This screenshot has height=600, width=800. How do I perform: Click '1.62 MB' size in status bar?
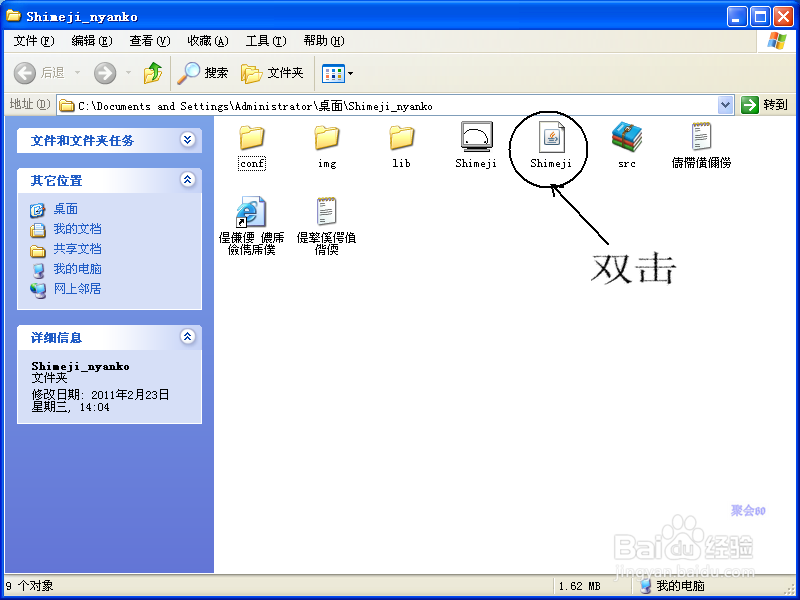click(x=580, y=587)
